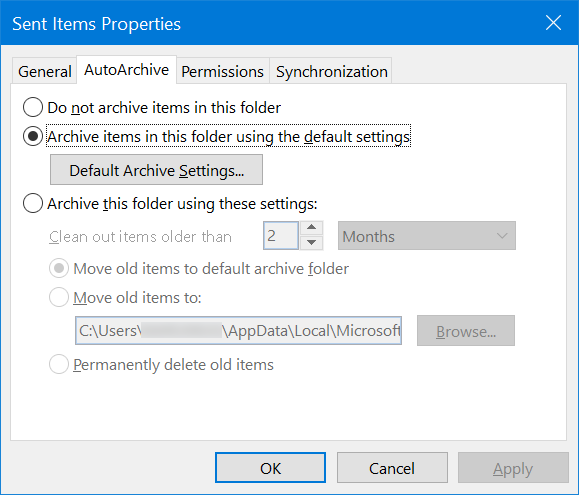
Task: Open the Permissions tab
Action: (223, 71)
